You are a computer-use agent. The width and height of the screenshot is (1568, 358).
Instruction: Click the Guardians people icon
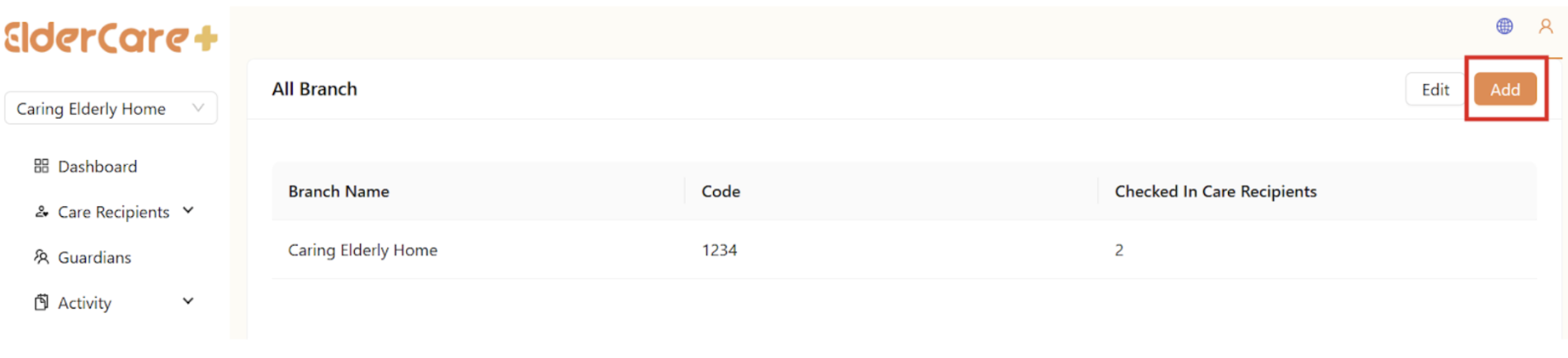tap(41, 257)
